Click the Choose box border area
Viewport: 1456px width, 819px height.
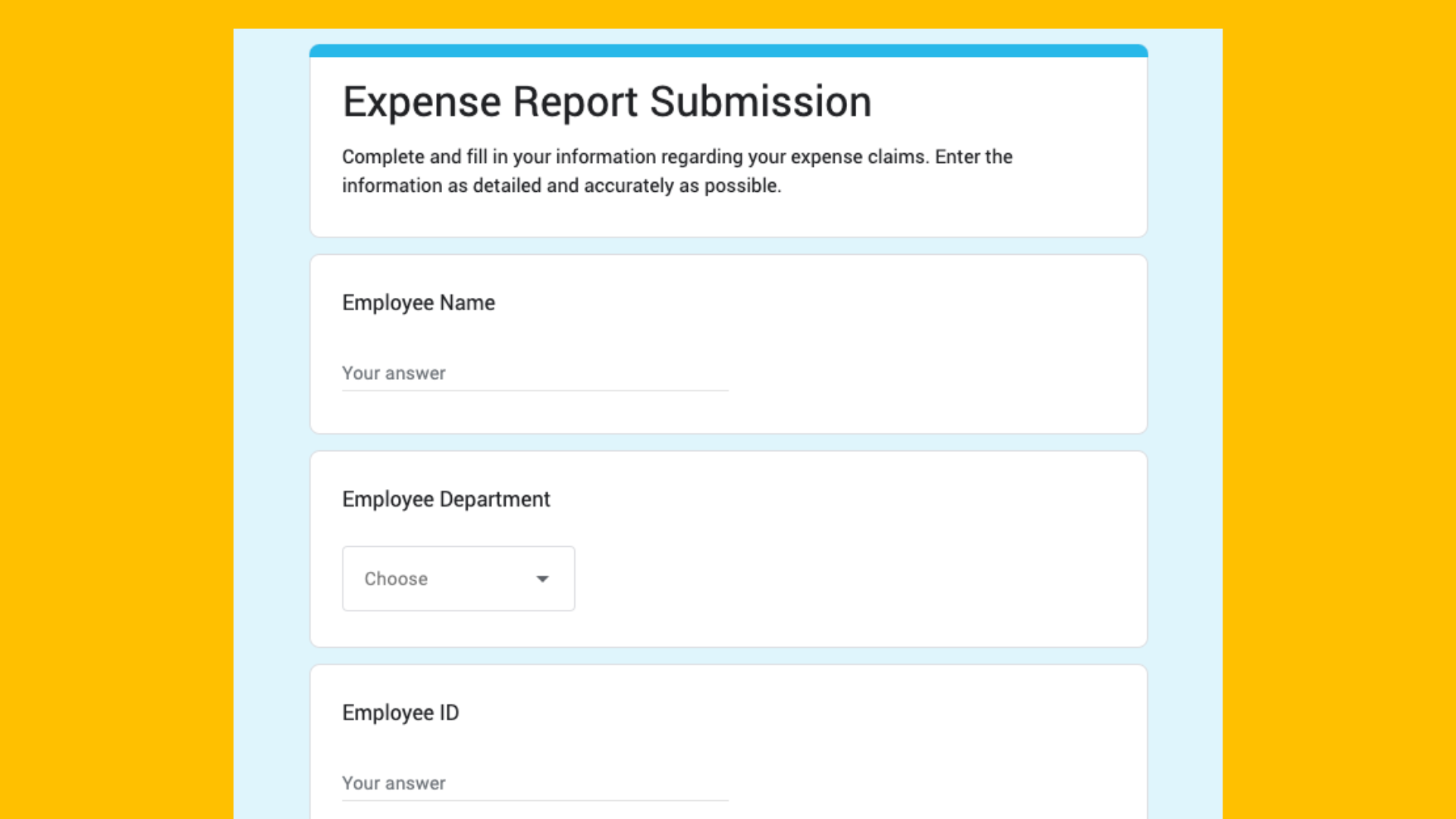click(458, 548)
